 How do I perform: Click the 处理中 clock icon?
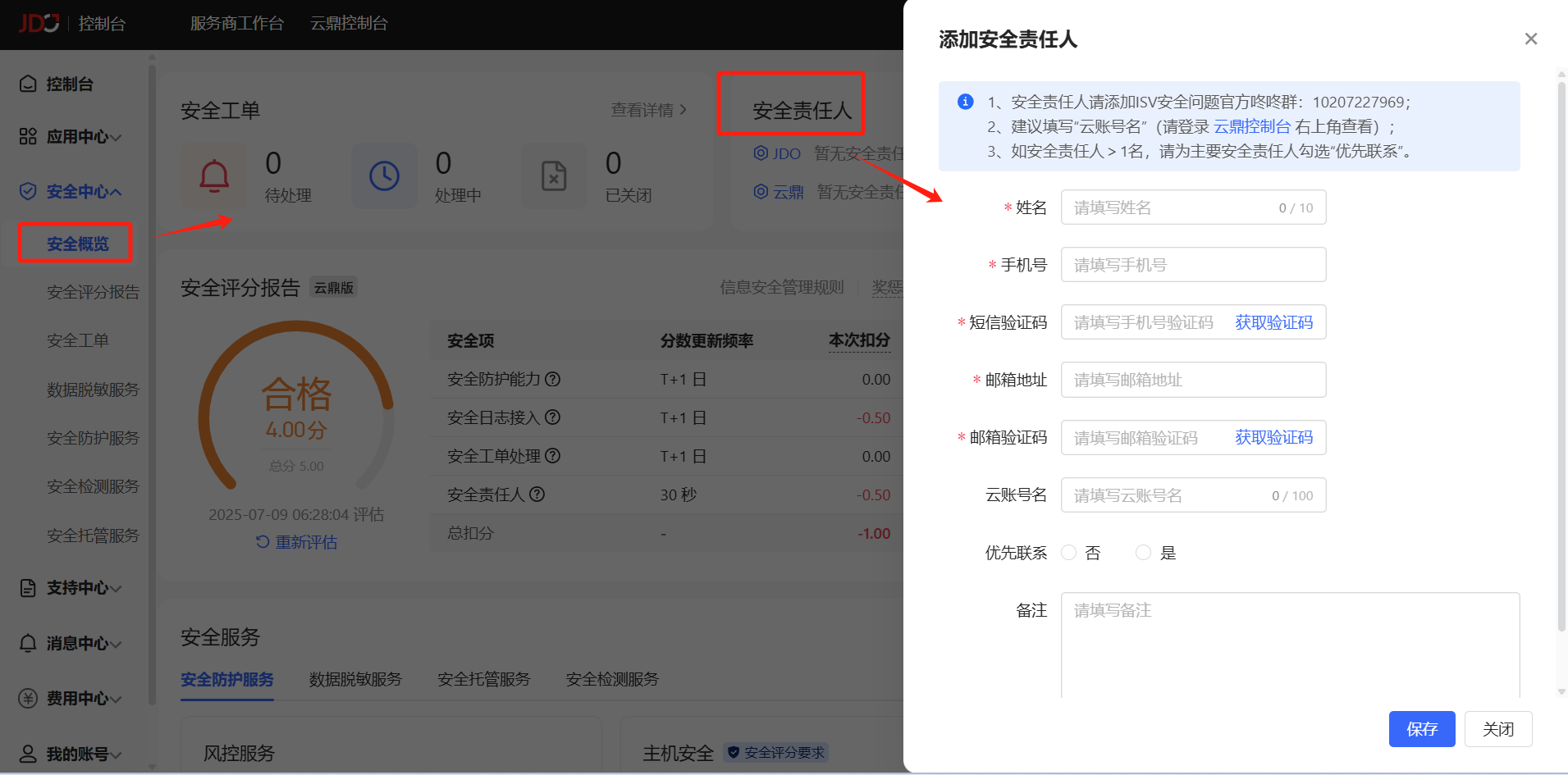click(x=384, y=176)
